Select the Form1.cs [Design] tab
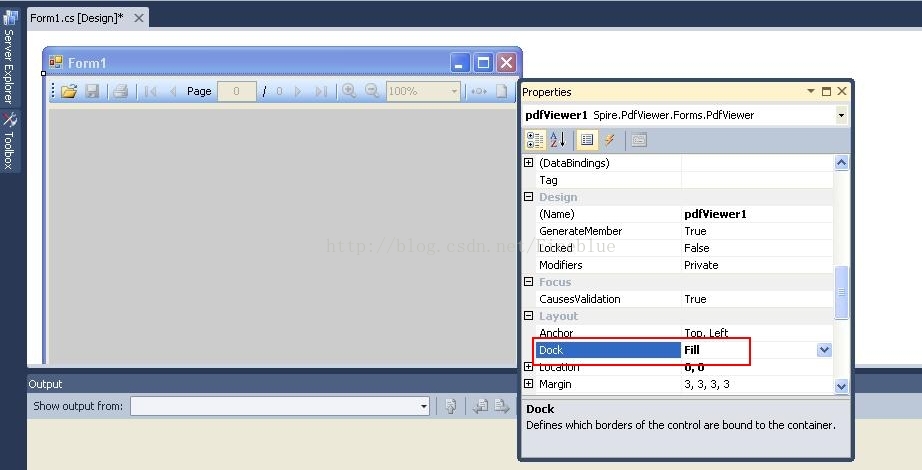This screenshot has height=470, width=922. 76,18
